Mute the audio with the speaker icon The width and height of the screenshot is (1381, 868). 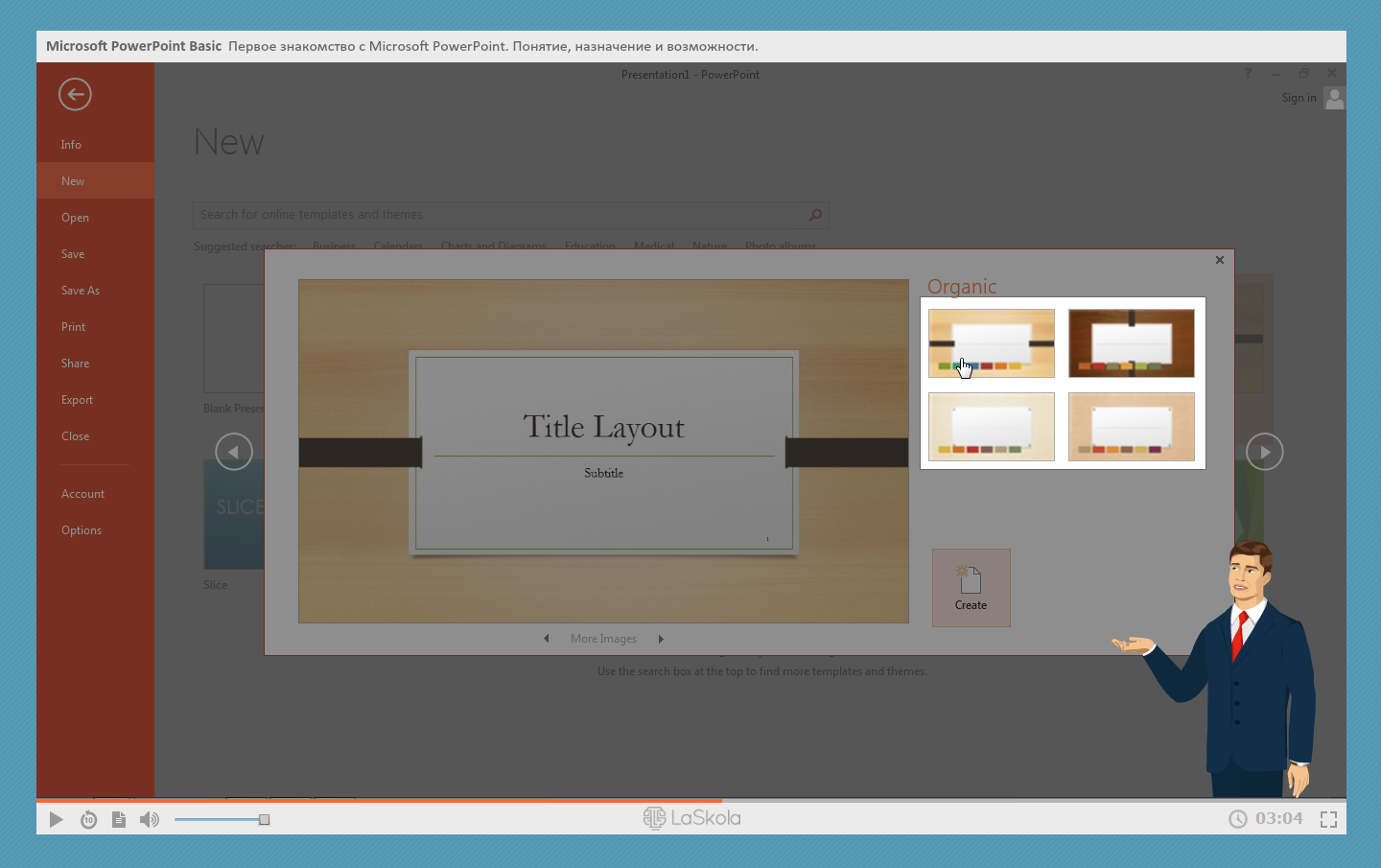[x=150, y=819]
